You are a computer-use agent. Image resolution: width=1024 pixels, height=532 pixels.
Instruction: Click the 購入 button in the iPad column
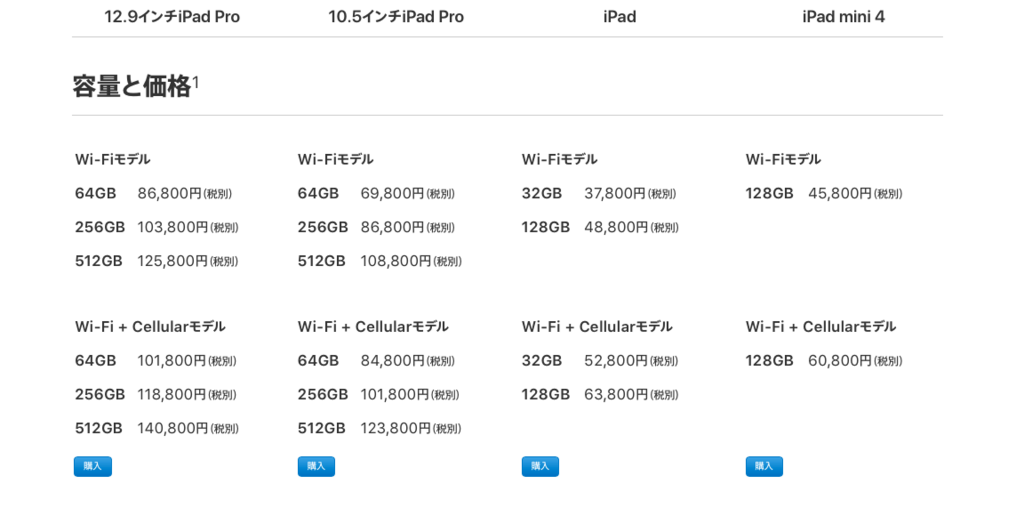(x=540, y=466)
